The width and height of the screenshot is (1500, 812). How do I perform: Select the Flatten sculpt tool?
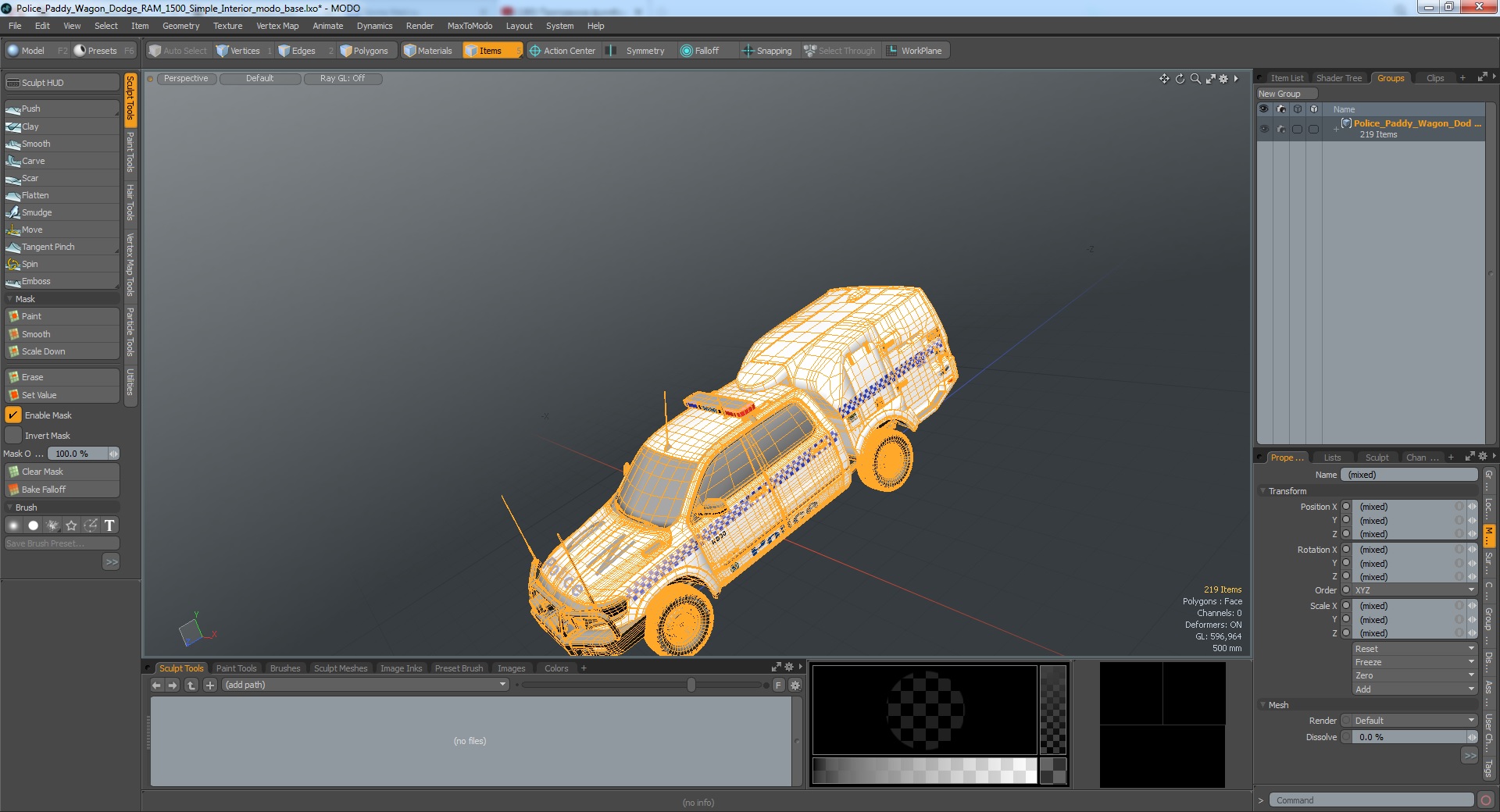(62, 195)
